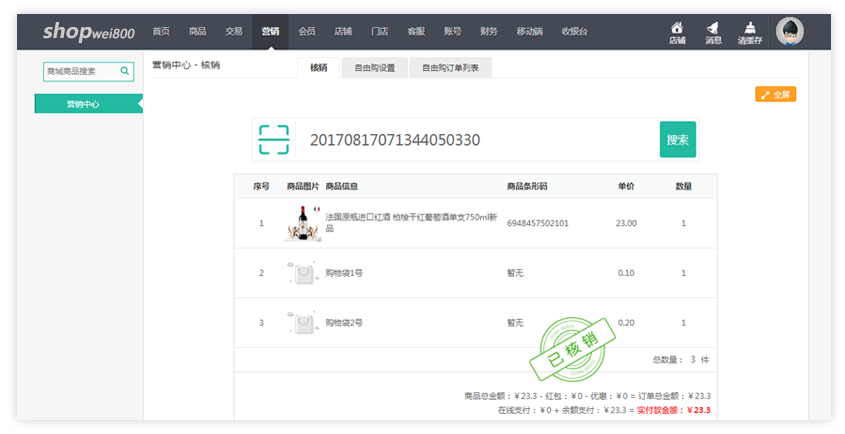Open the 会员 menu in top navigation
Viewport: 845px width, 434px height.
[x=307, y=31]
